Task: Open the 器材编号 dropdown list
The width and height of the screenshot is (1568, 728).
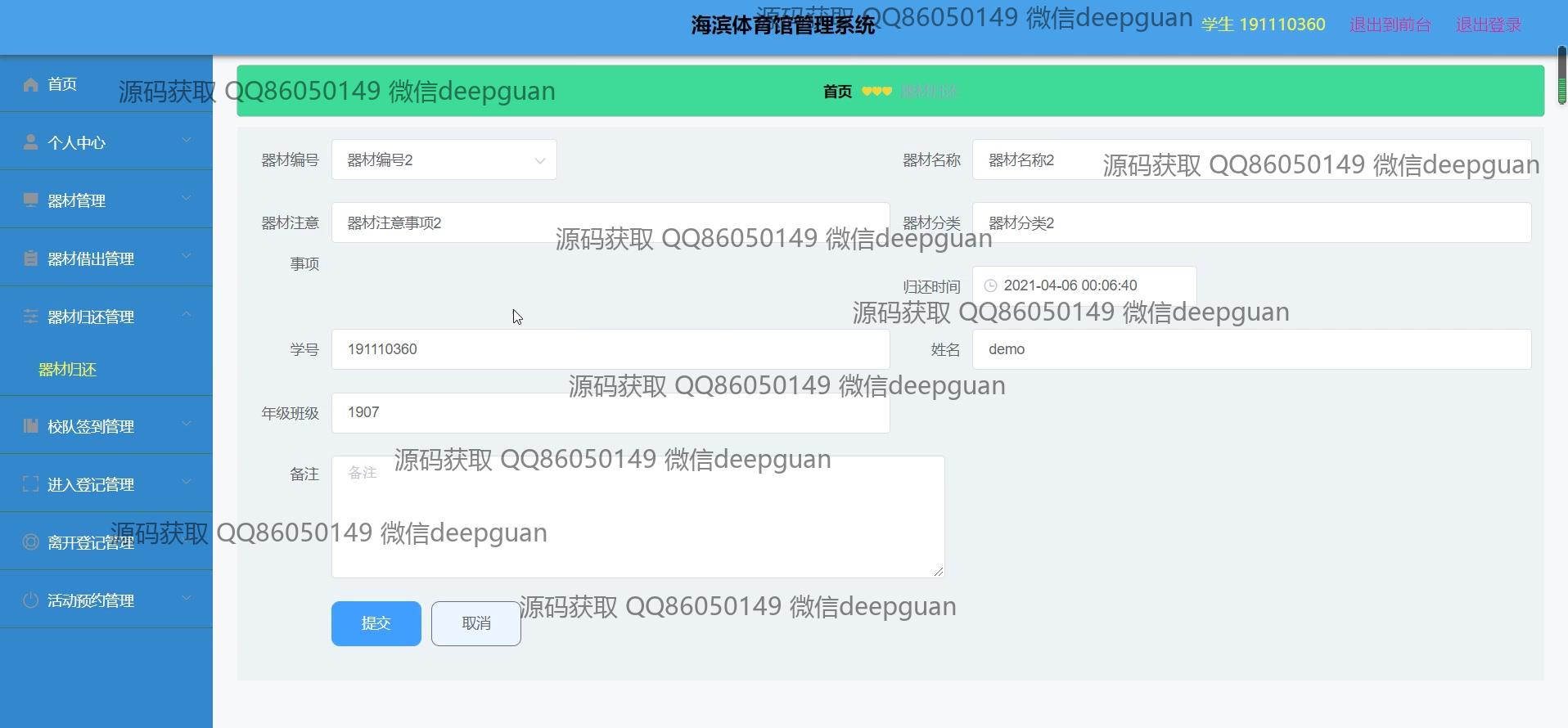Action: tap(444, 160)
